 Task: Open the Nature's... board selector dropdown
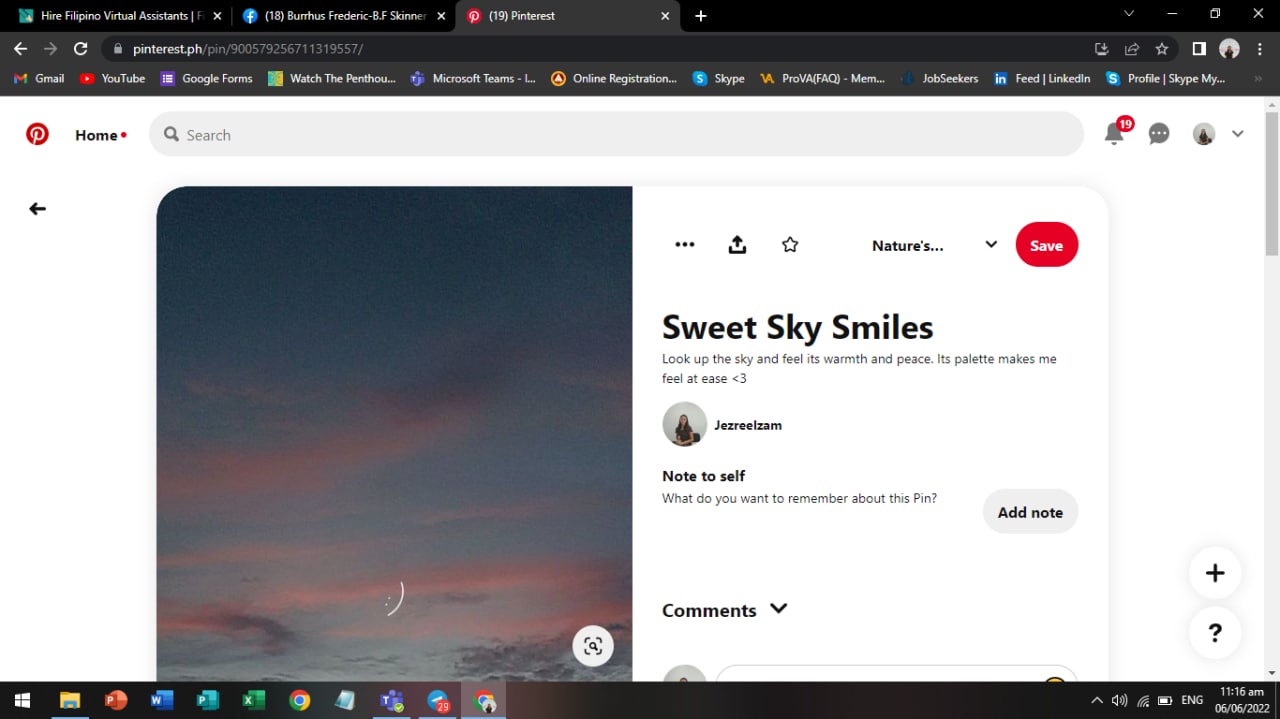point(934,245)
